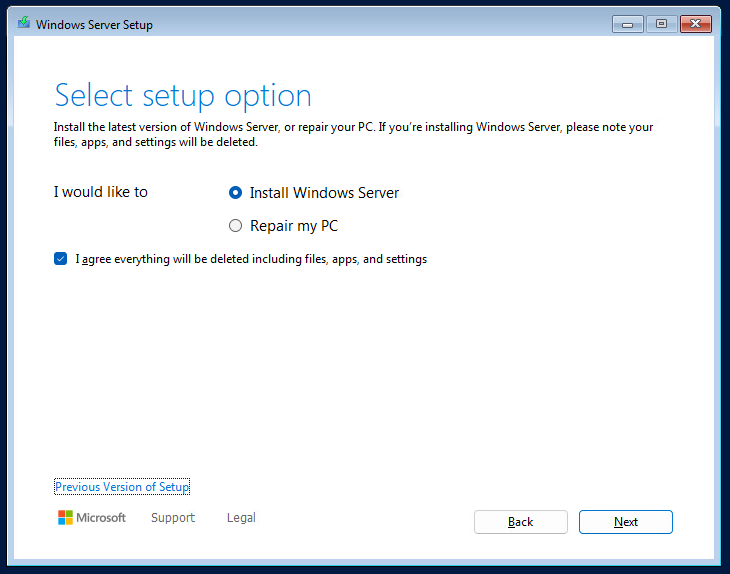730x574 pixels.
Task: Click the 'Repair my PC' option label text
Action: (x=294, y=226)
